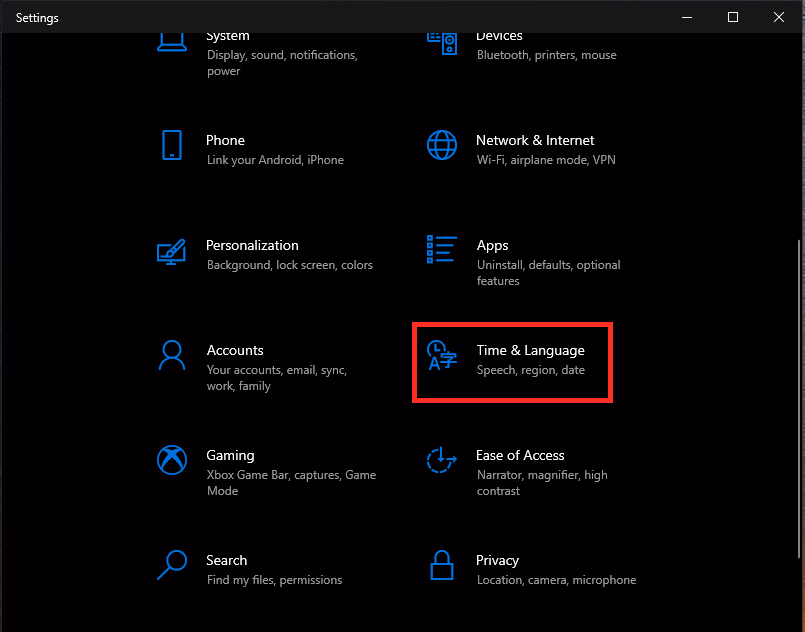Click the vertical scrollbar thumb
The image size is (805, 632).
coord(799,400)
